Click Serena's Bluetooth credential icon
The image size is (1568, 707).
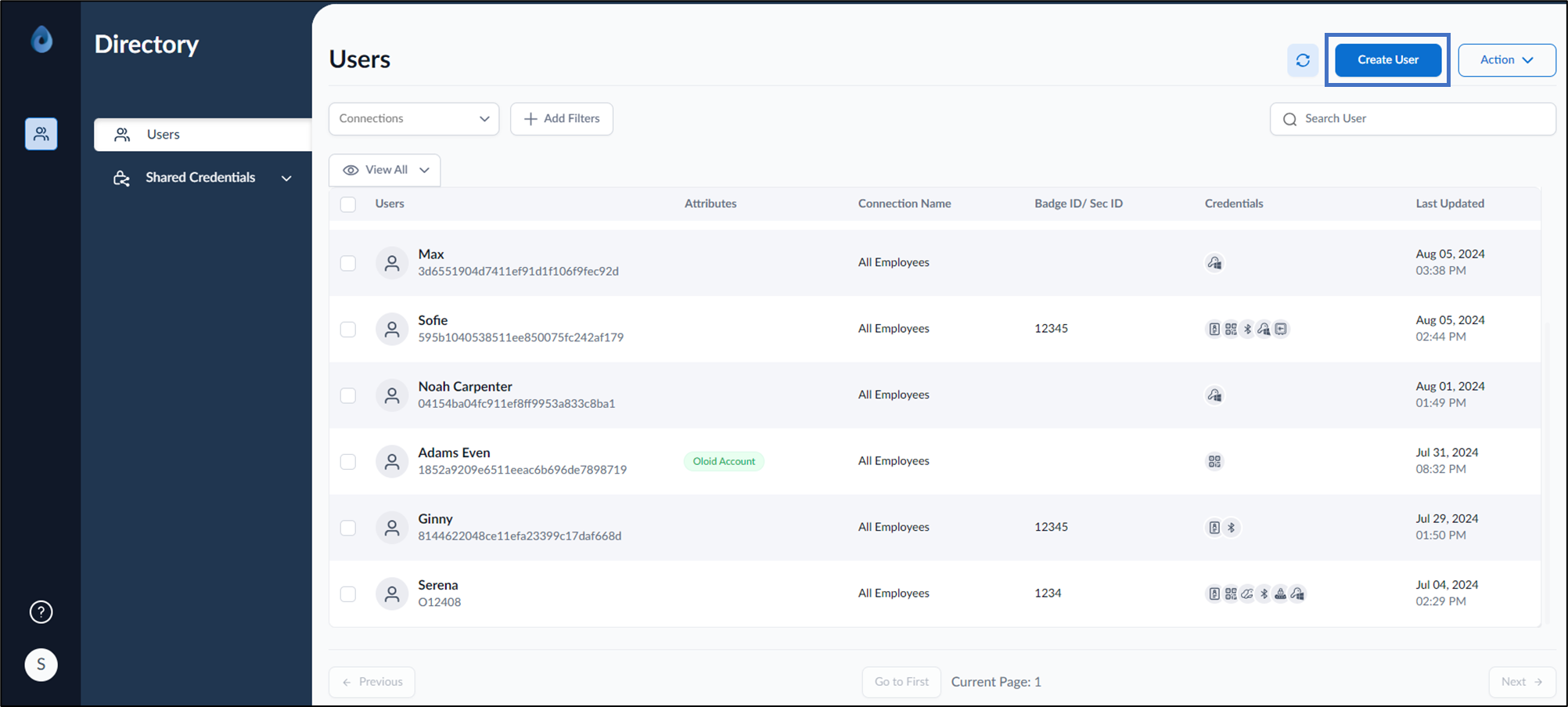(x=1264, y=593)
